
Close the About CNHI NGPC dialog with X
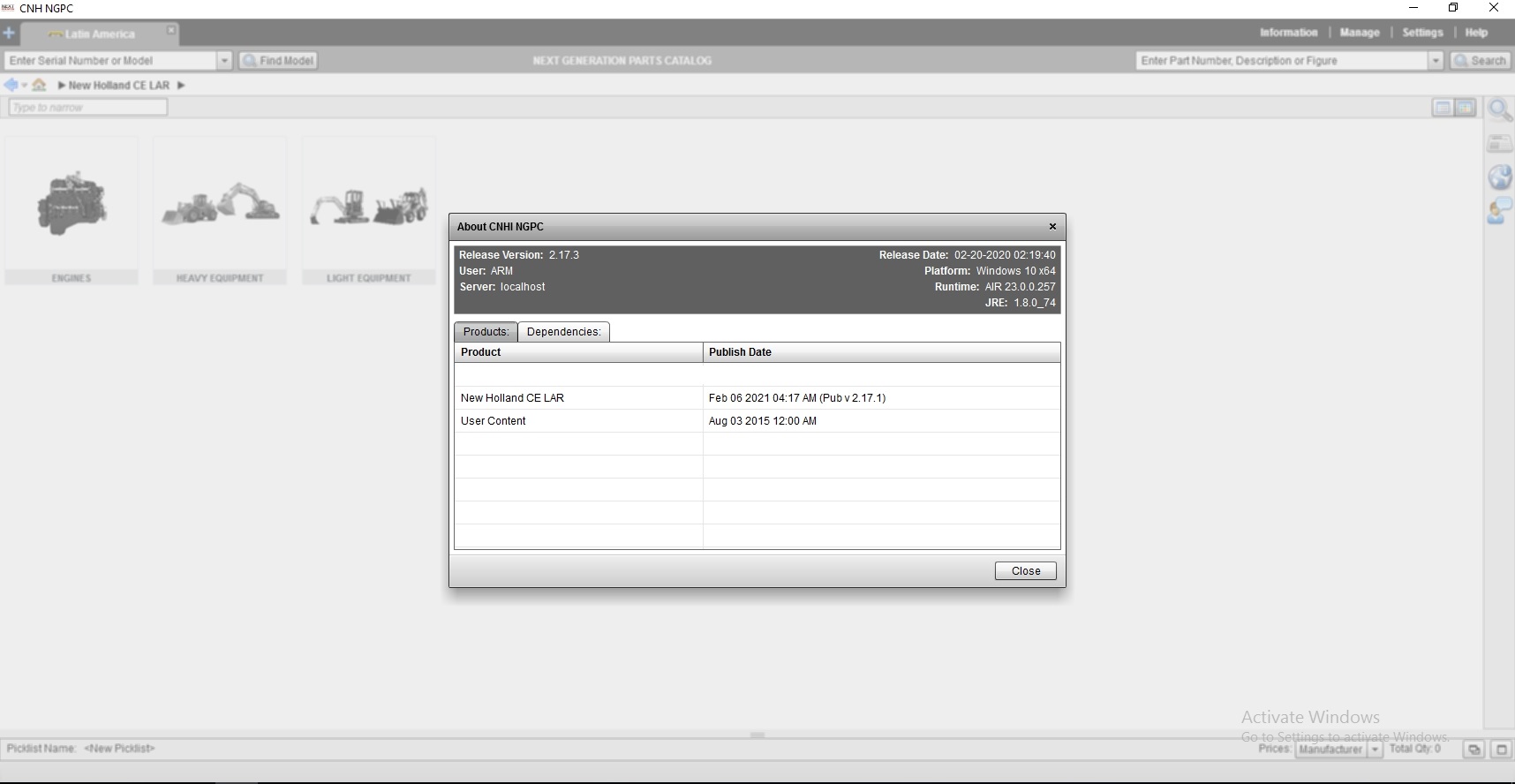(x=1052, y=227)
